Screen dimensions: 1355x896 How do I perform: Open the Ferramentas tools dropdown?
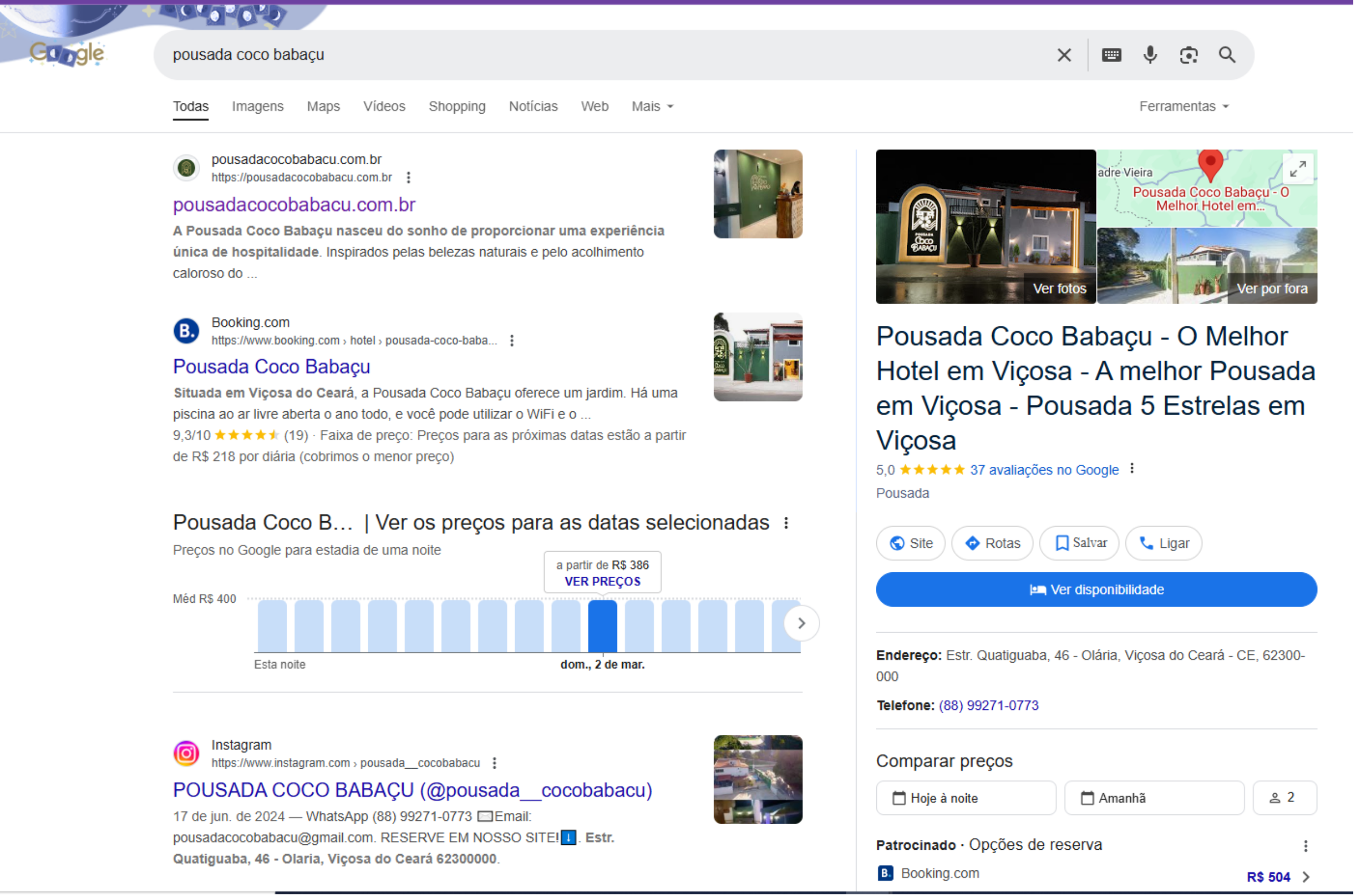(x=1184, y=106)
